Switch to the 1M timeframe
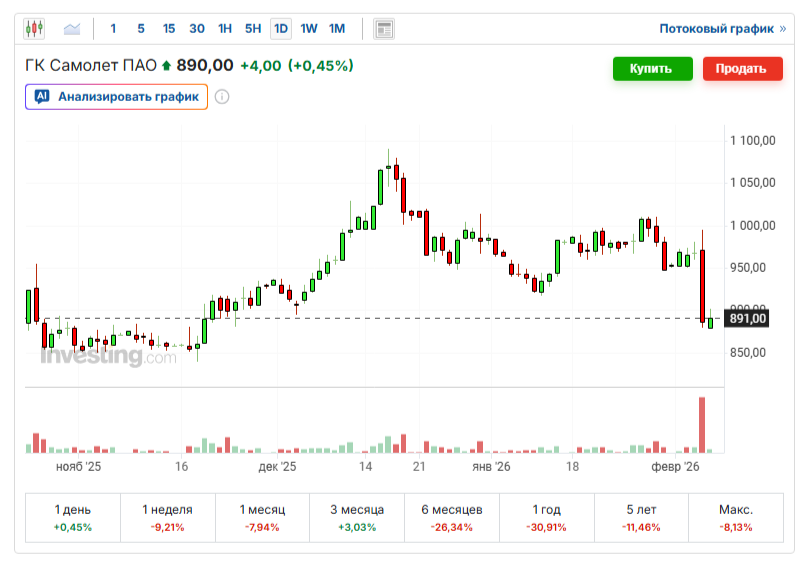The width and height of the screenshot is (804, 564). tap(337, 29)
